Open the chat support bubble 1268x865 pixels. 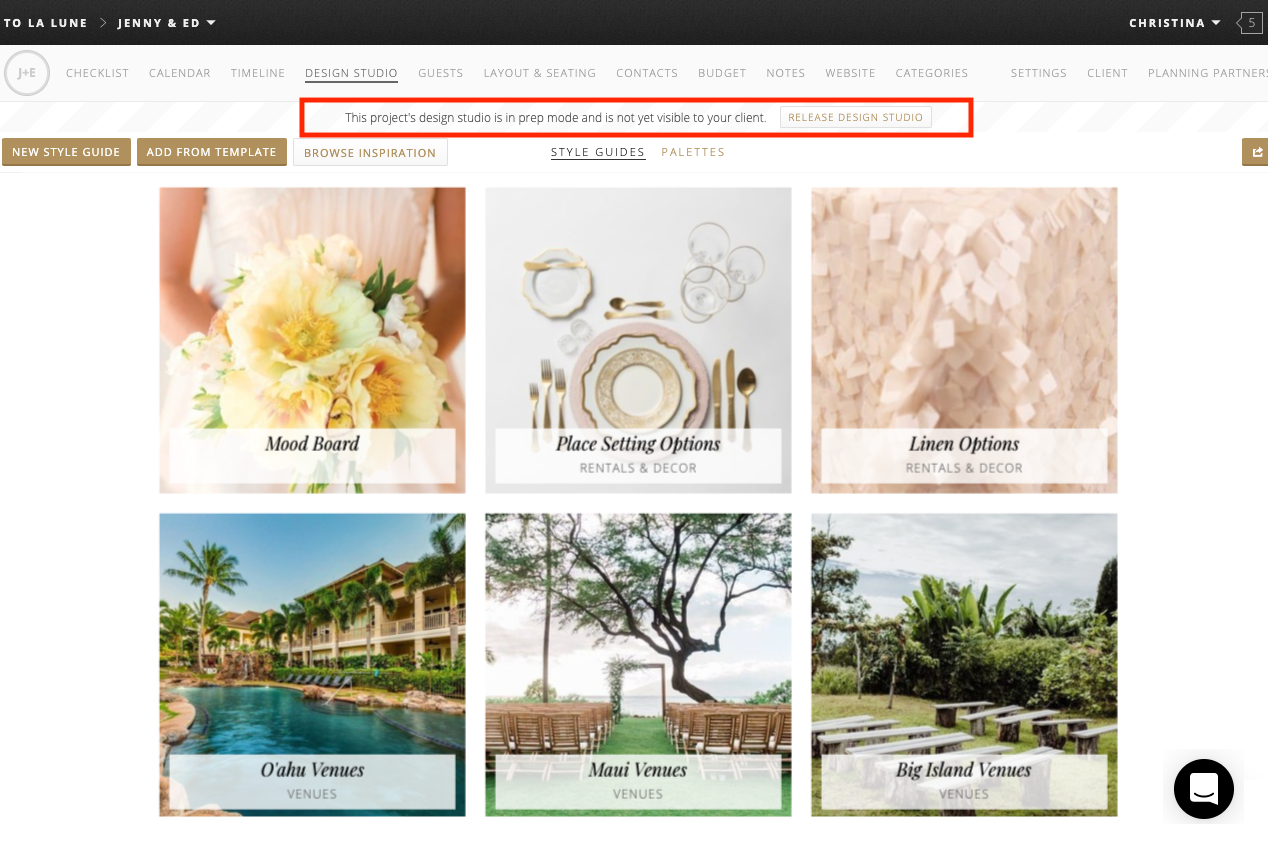[1203, 789]
